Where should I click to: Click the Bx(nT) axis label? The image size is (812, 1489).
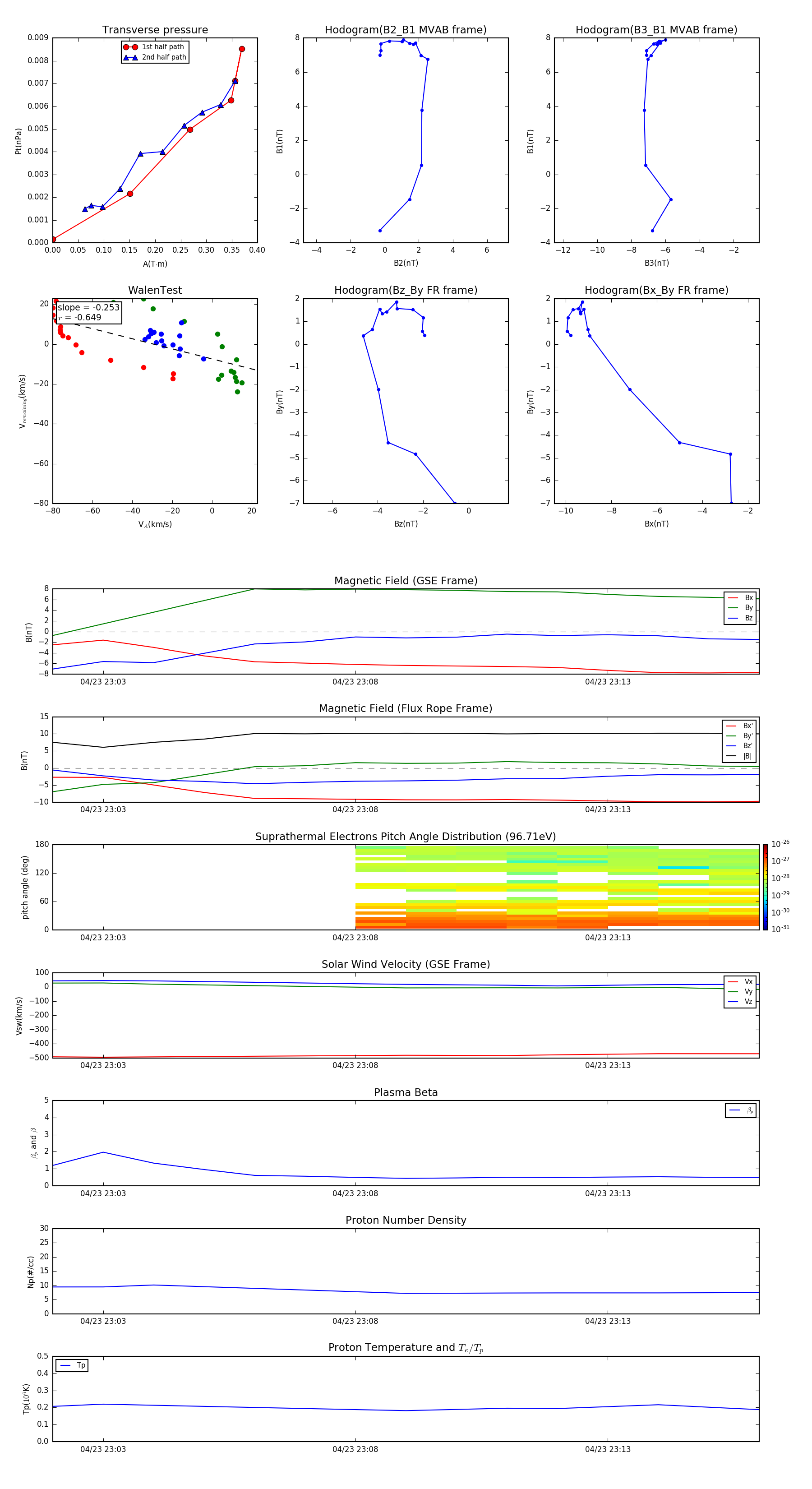[x=656, y=524]
